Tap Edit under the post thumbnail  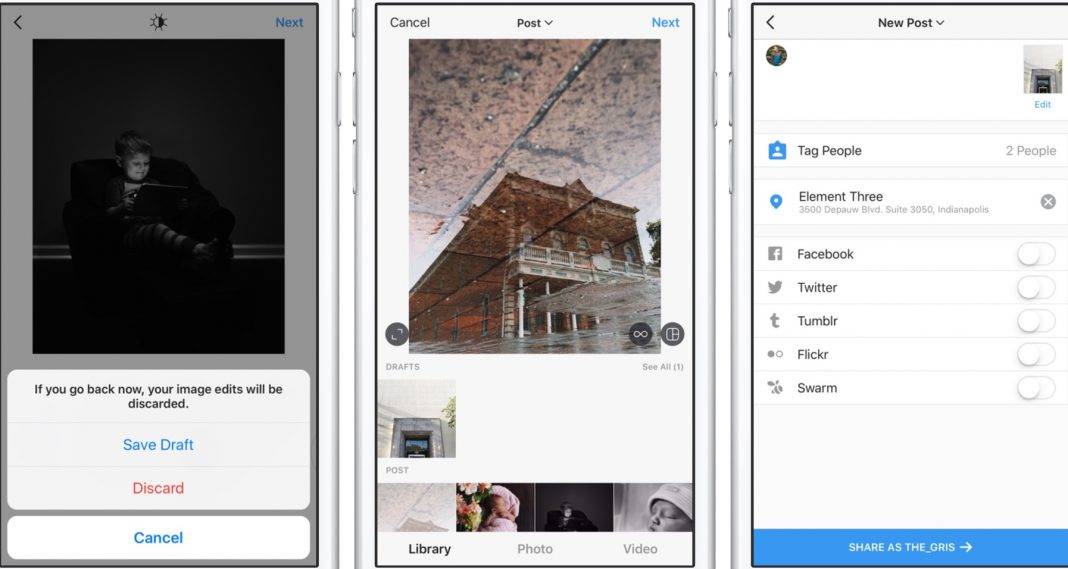point(1042,104)
